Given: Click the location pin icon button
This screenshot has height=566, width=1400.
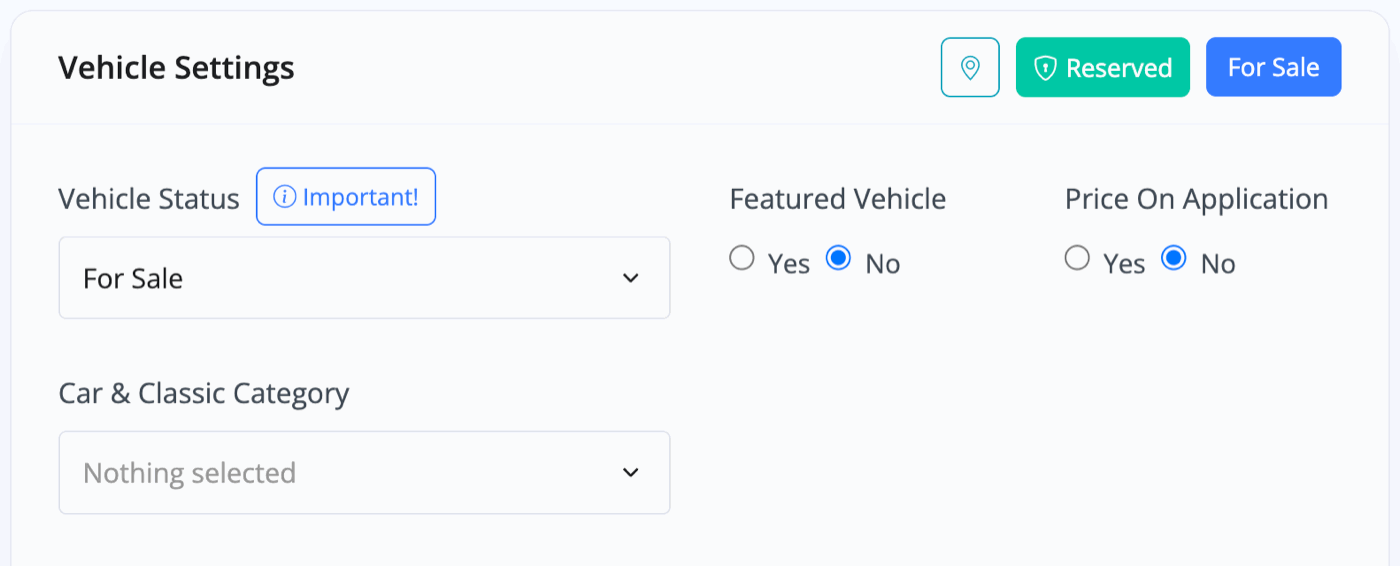Looking at the screenshot, I should [x=970, y=67].
